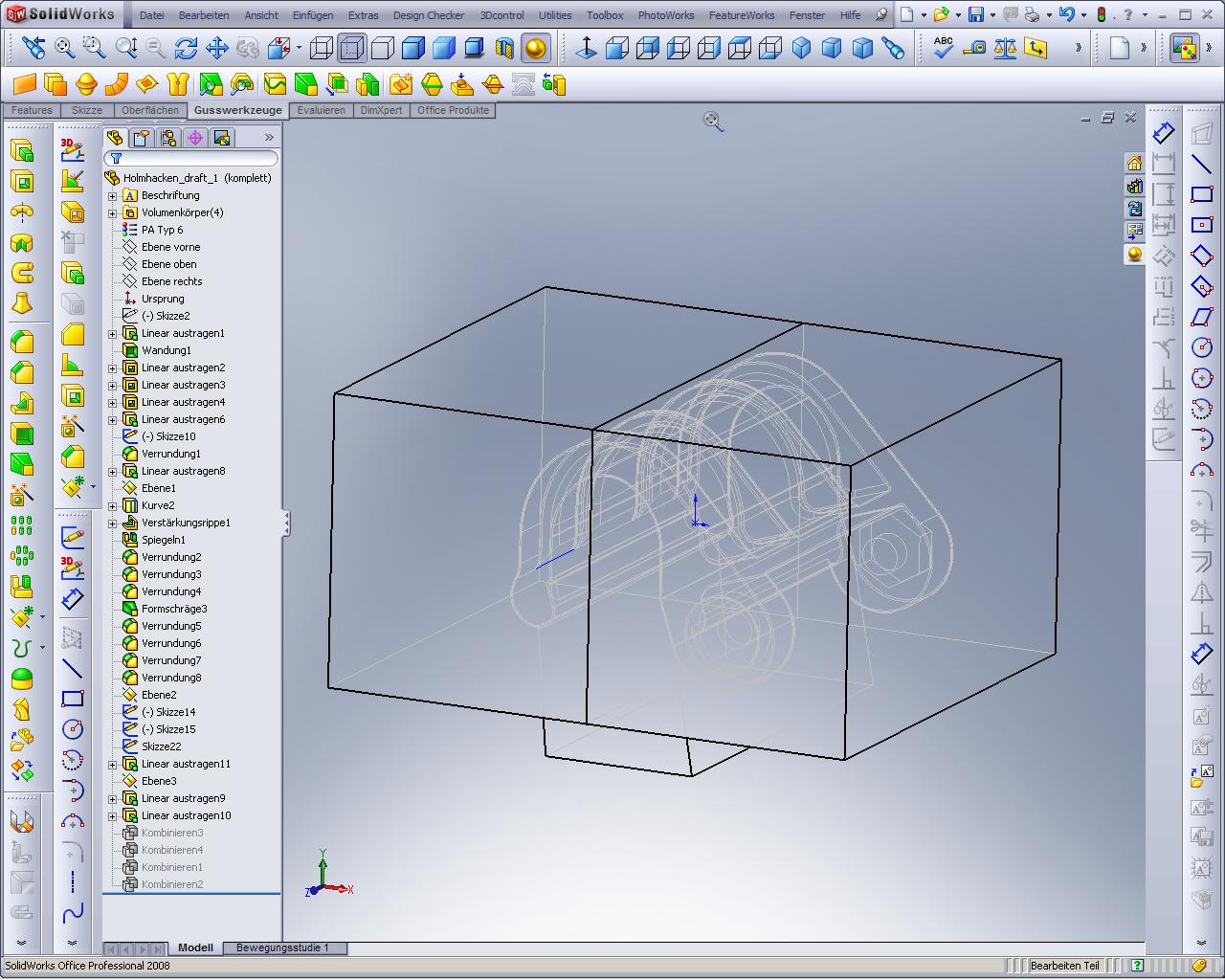This screenshot has width=1225, height=980.
Task: Open the dropdown arrow next to Undo
Action: [1083, 15]
